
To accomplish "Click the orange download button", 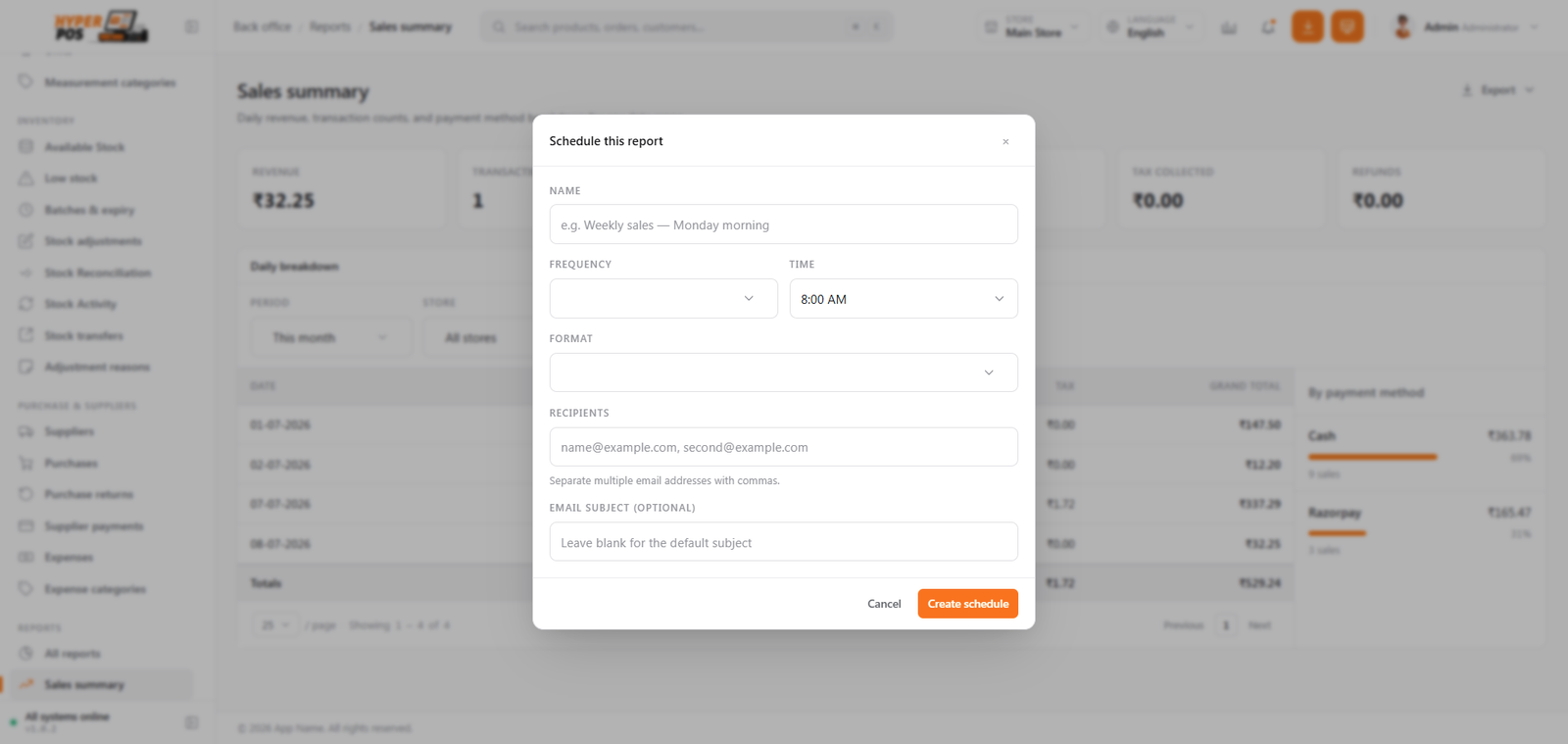I will tap(1307, 26).
